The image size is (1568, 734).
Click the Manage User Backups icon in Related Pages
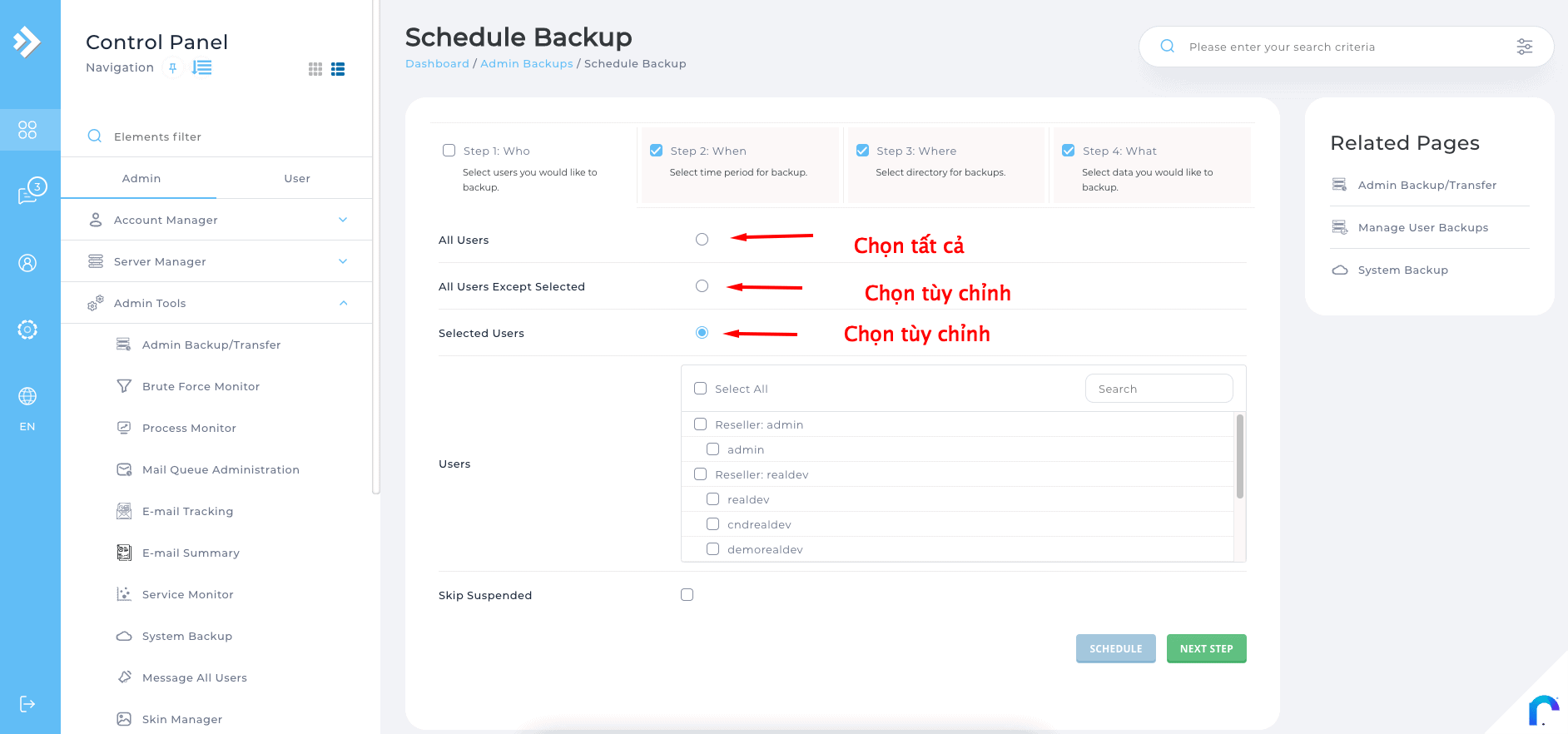coord(1340,227)
